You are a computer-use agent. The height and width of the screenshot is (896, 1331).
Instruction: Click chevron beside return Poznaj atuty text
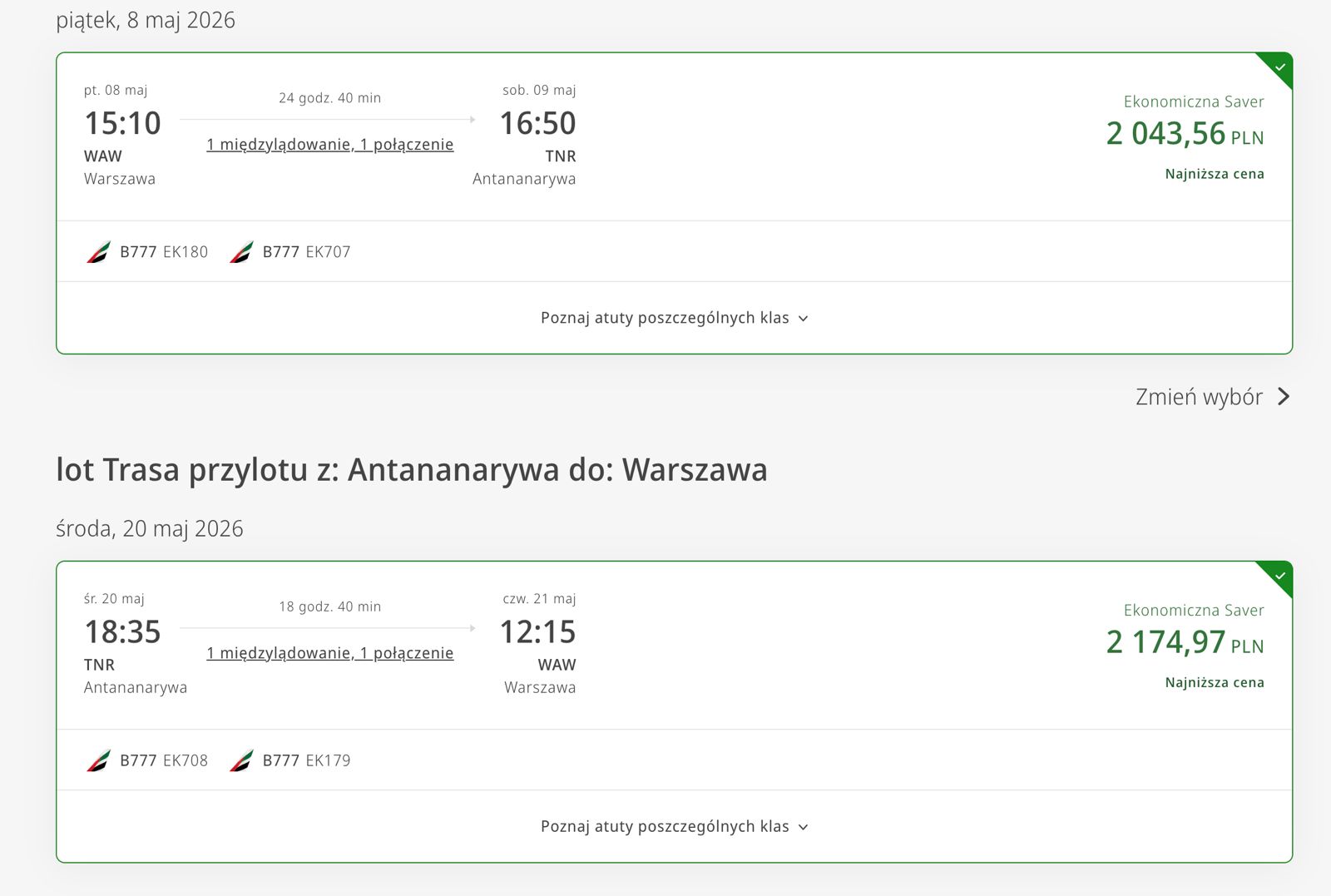tap(803, 828)
